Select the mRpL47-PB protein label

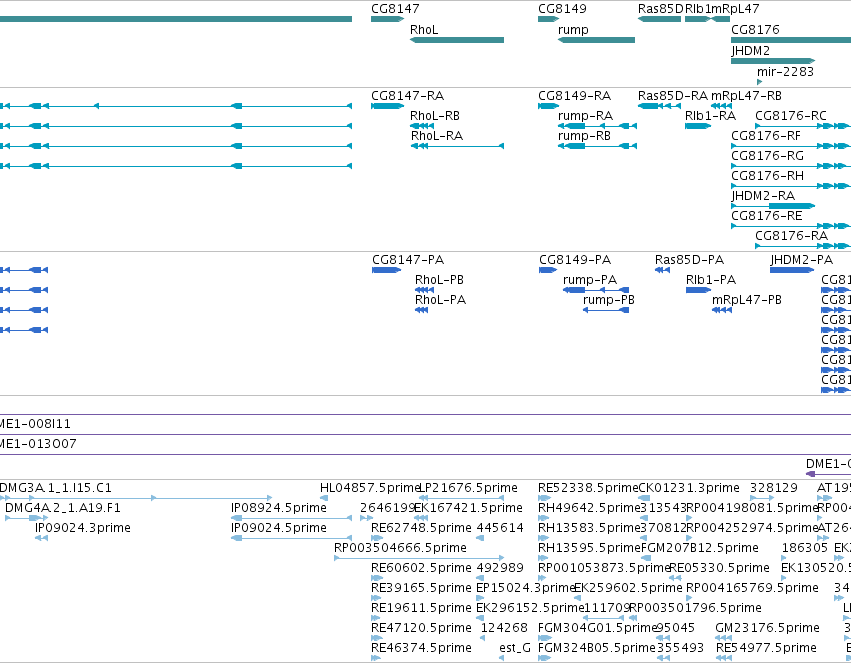(747, 300)
